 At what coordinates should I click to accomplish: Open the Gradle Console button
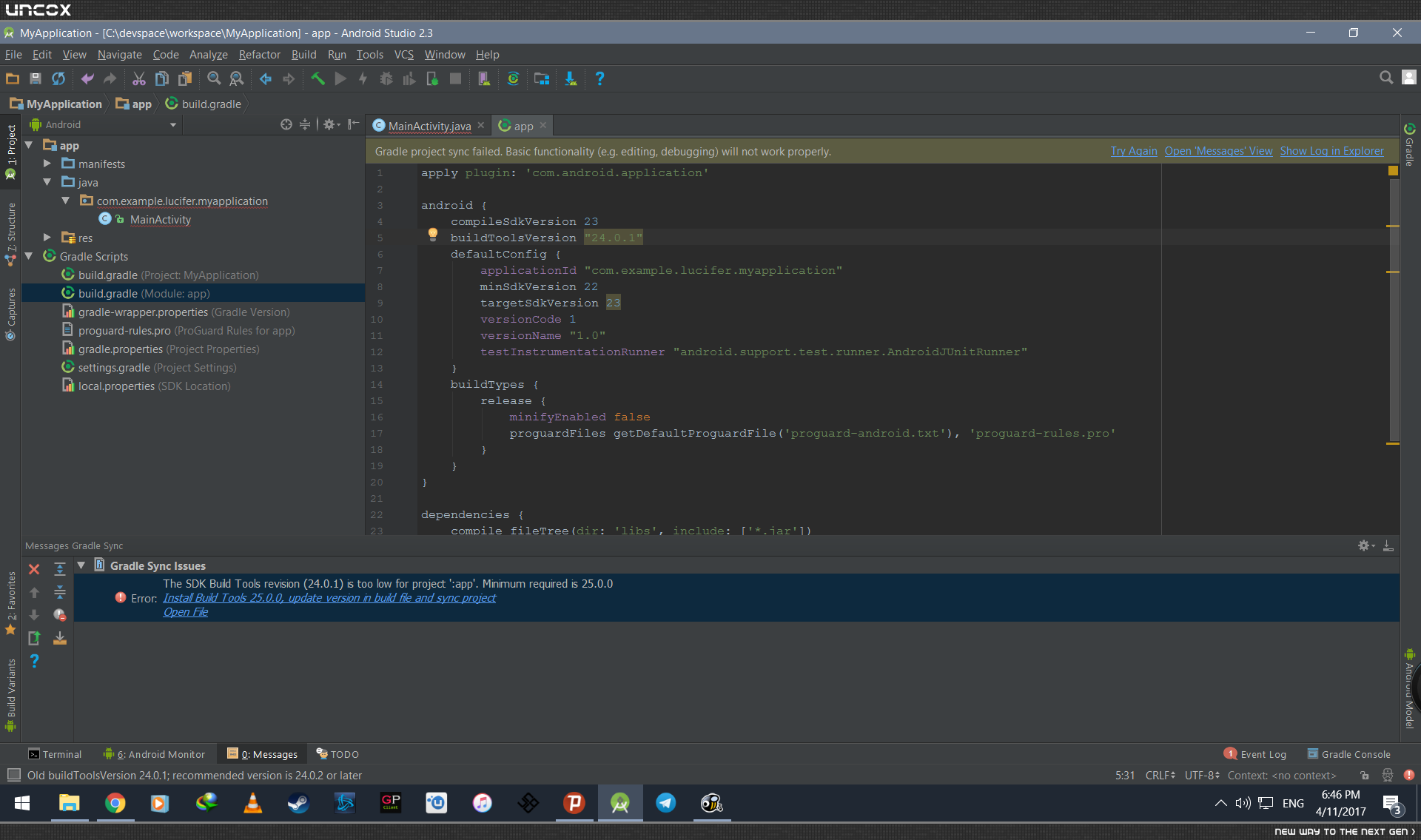click(1349, 754)
